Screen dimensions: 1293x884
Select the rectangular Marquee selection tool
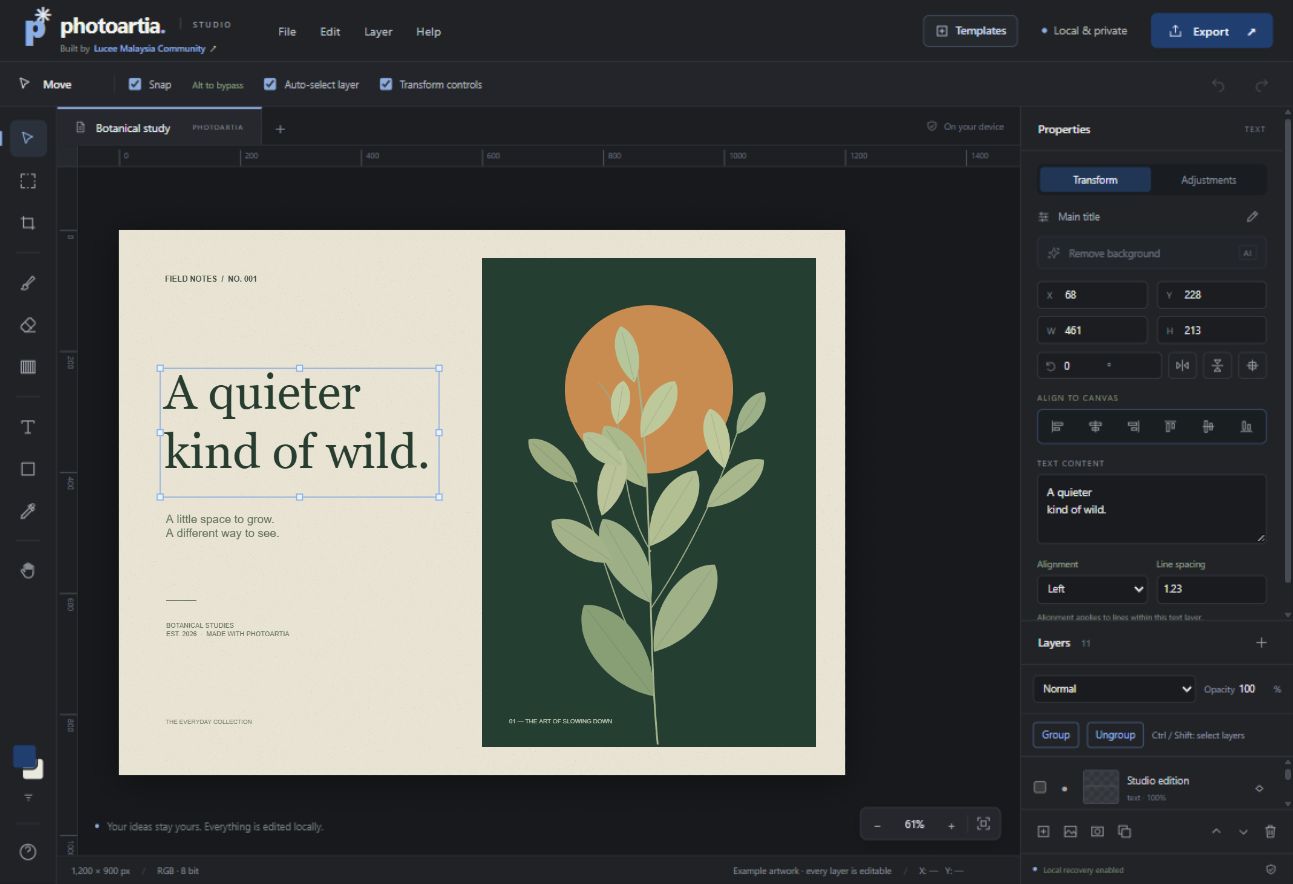(28, 181)
